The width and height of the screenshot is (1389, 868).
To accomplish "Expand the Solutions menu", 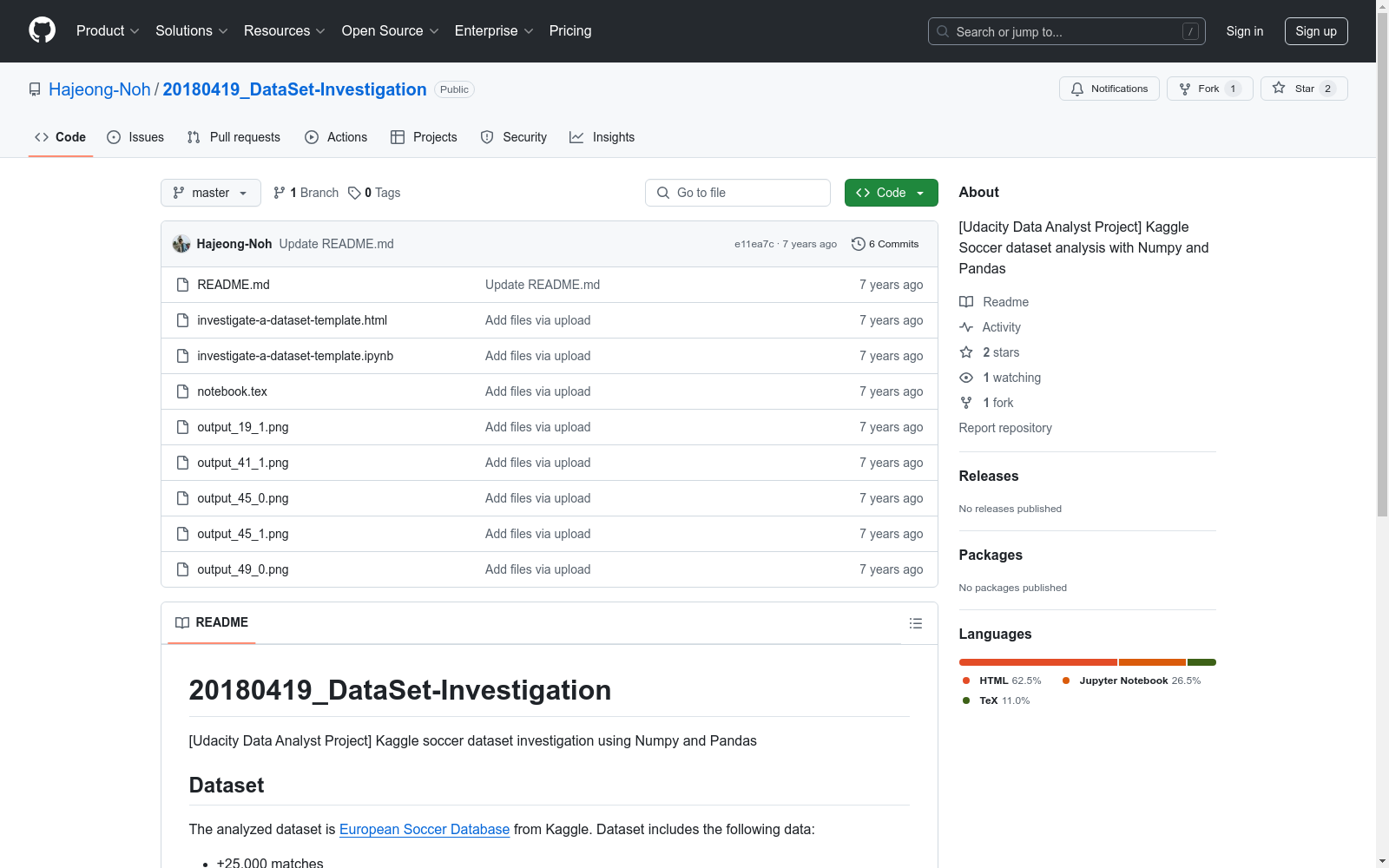I will 192,30.
